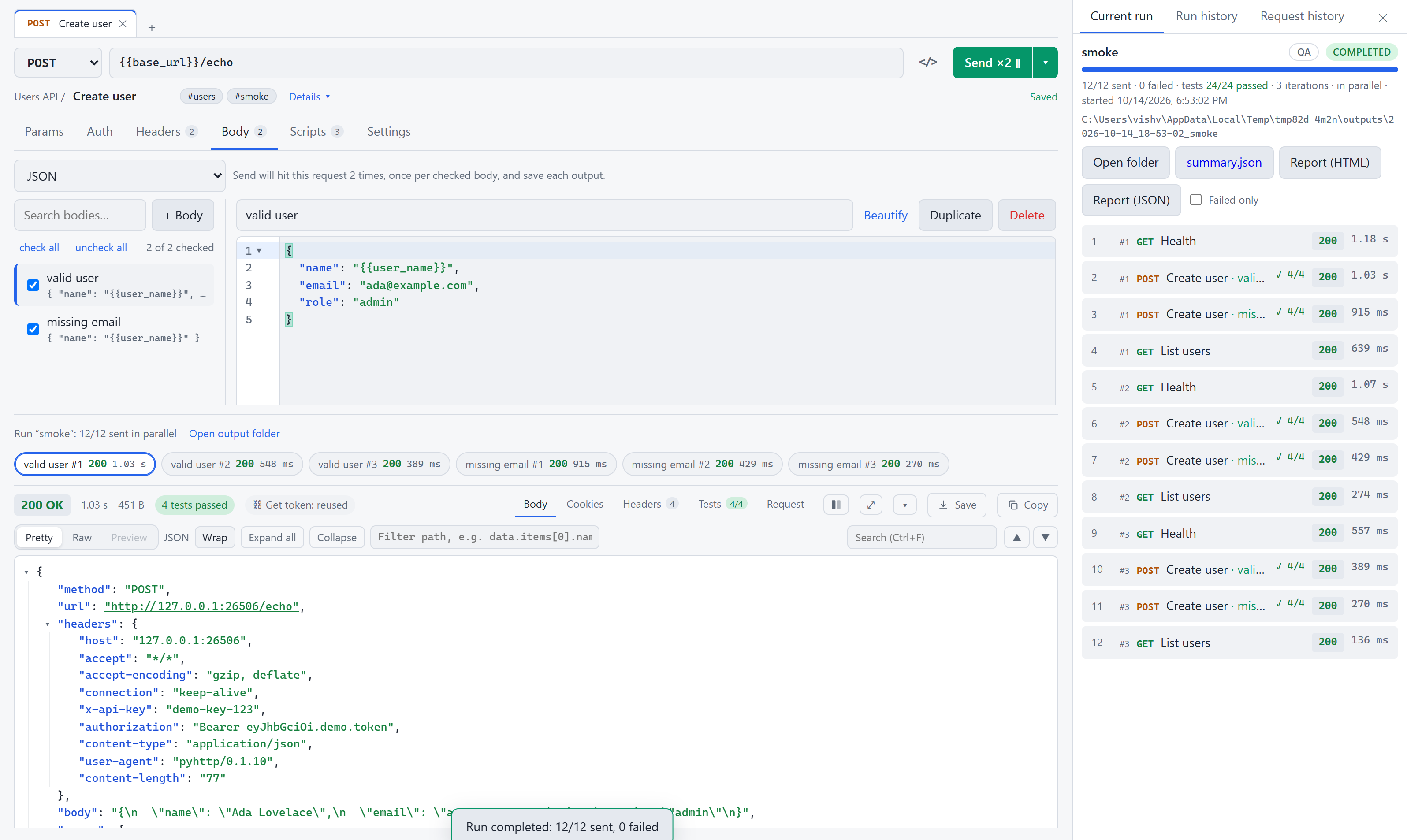Focus the Filter path input
This screenshot has width=1407, height=840.
pos(484,537)
